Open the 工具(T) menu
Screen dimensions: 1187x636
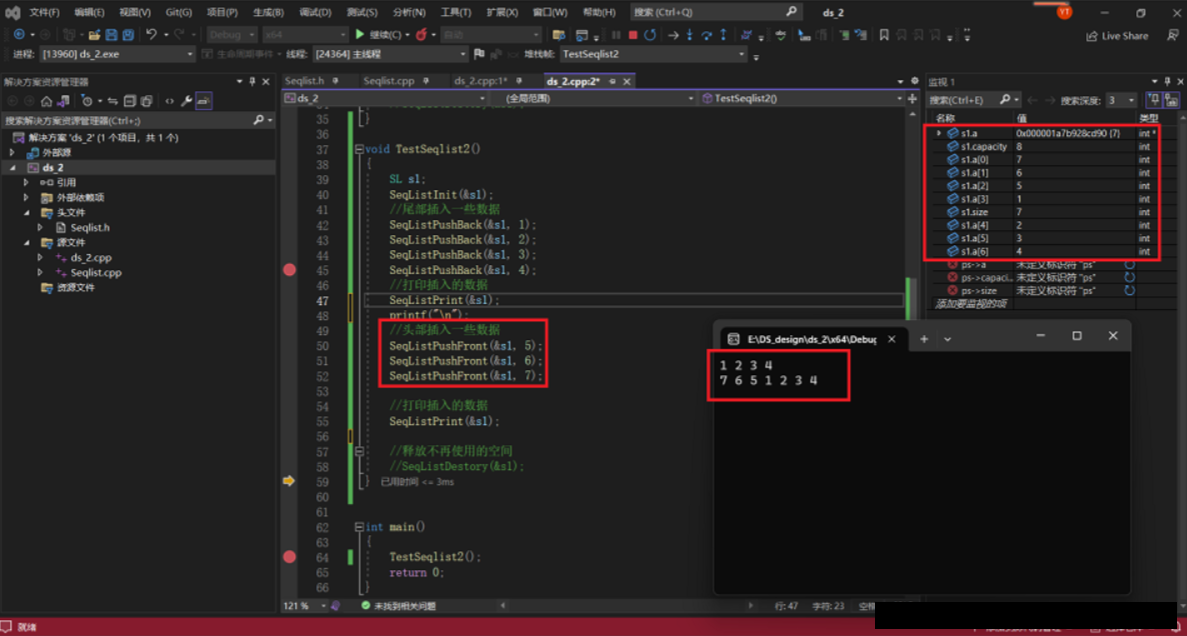[x=455, y=12]
